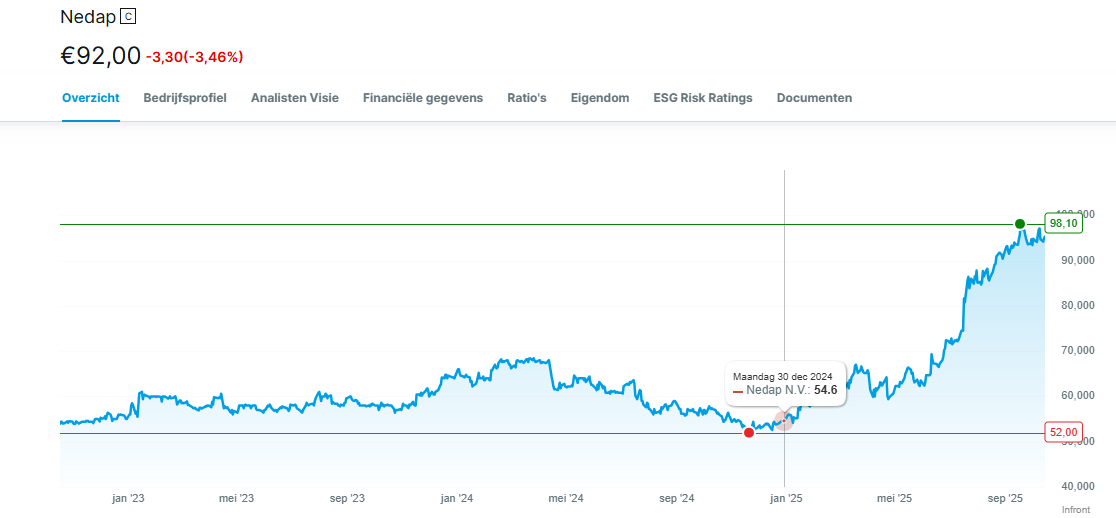The image size is (1116, 518).
Task: Click the Infront attribution link
Action: (1076, 510)
